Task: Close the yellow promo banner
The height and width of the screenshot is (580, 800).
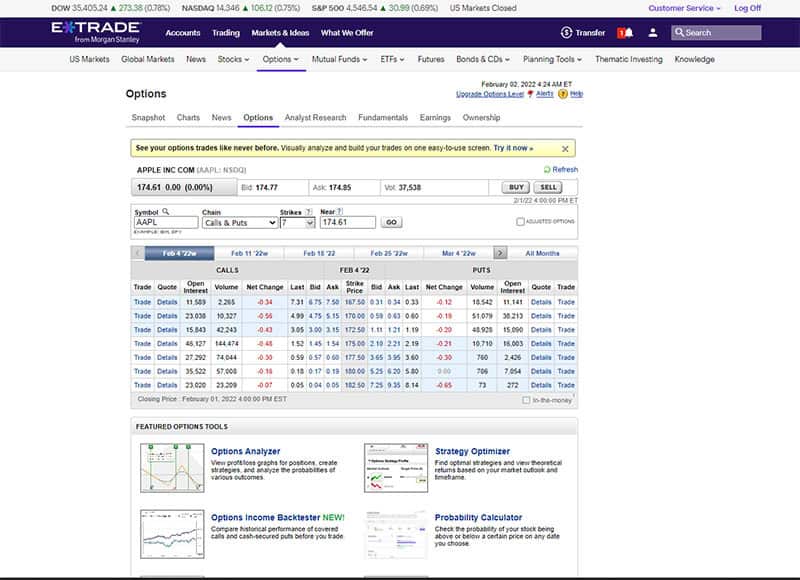Action: [x=565, y=148]
